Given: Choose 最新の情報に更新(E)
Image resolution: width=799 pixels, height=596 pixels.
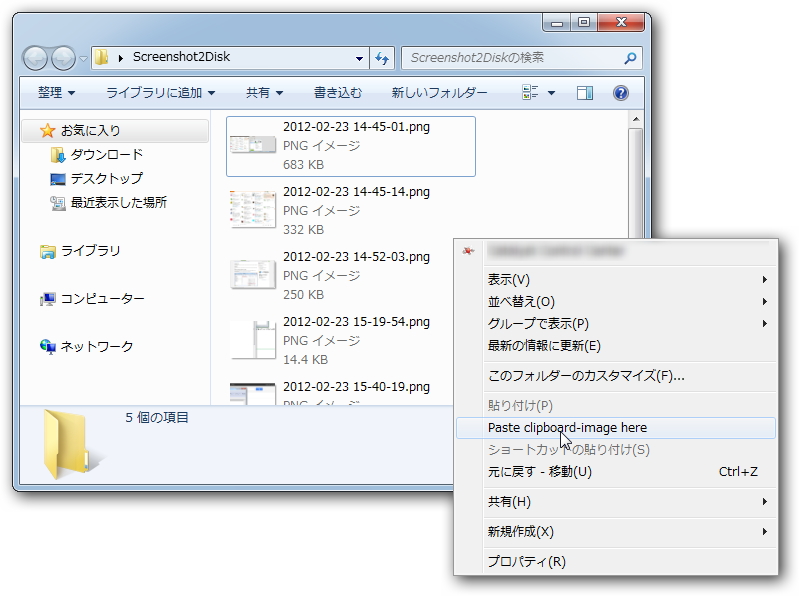Looking at the screenshot, I should (x=616, y=346).
